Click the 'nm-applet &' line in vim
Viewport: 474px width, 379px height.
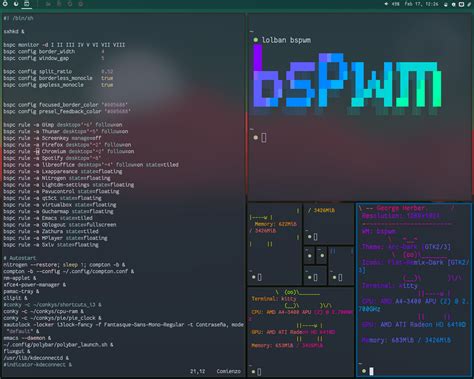pos(20,278)
